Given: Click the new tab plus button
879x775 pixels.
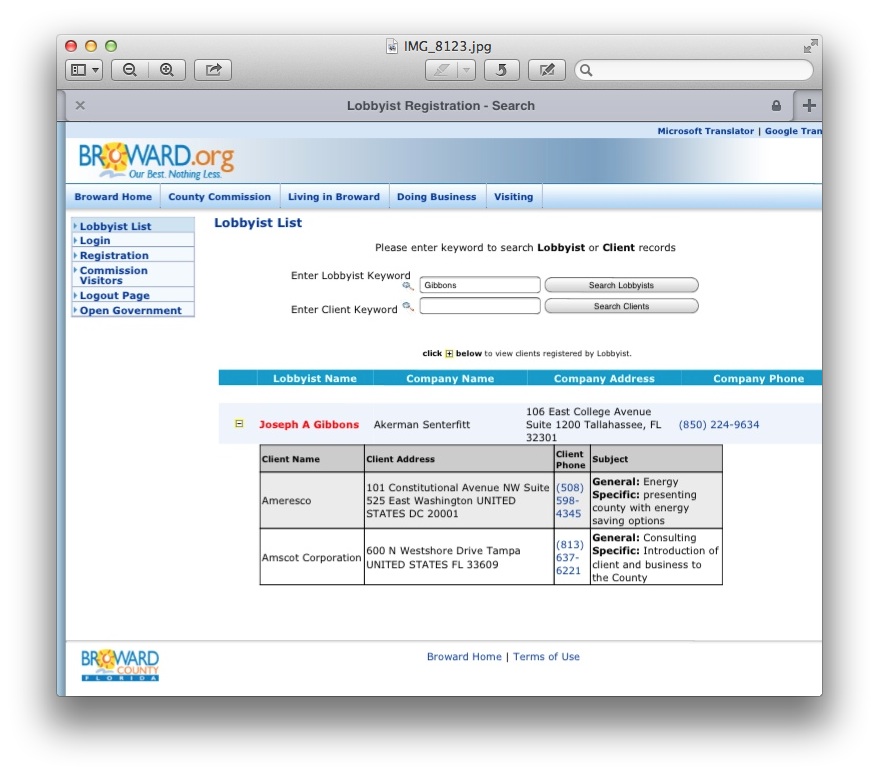Looking at the screenshot, I should (x=809, y=105).
